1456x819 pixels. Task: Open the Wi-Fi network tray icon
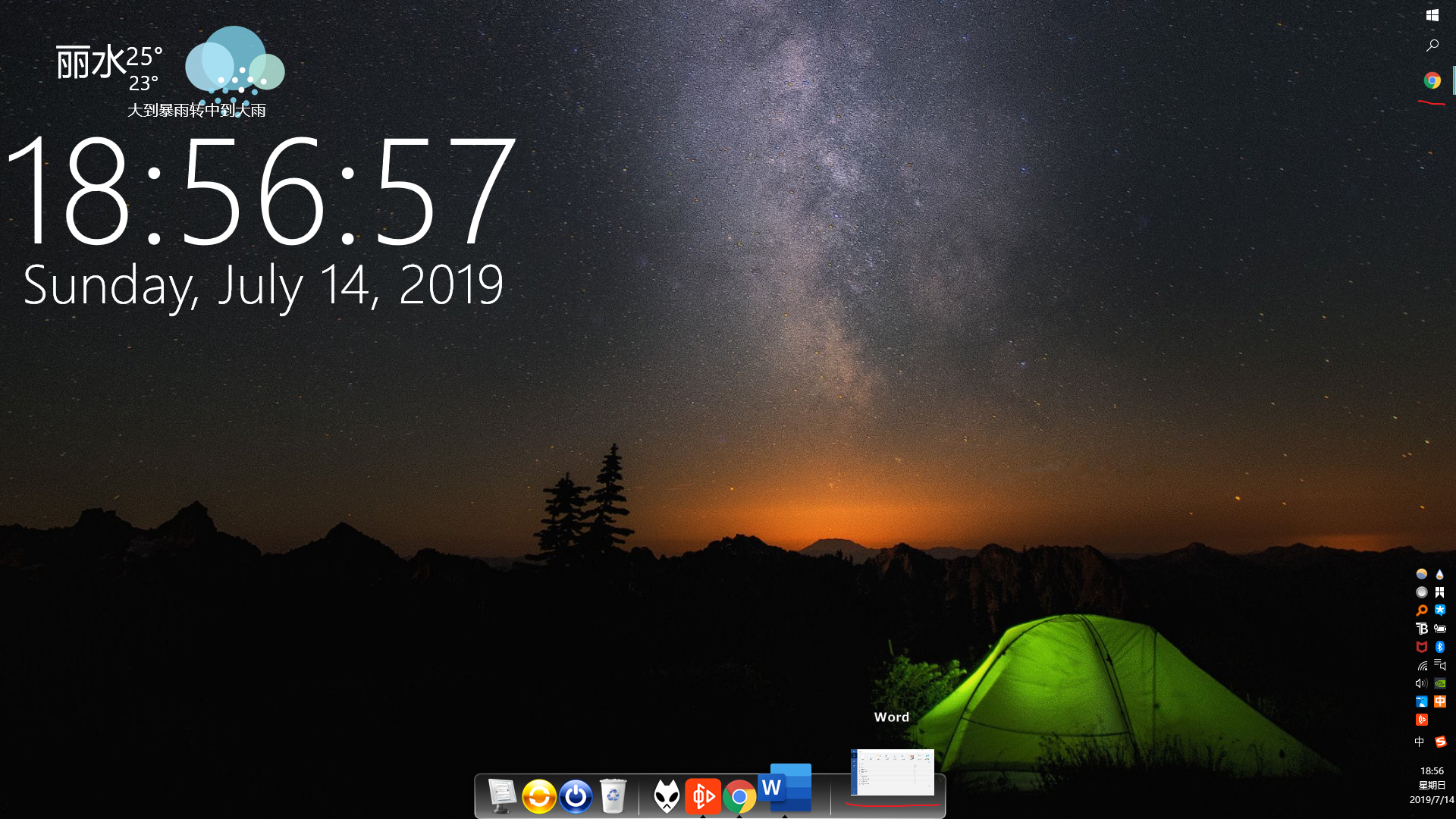(1422, 665)
